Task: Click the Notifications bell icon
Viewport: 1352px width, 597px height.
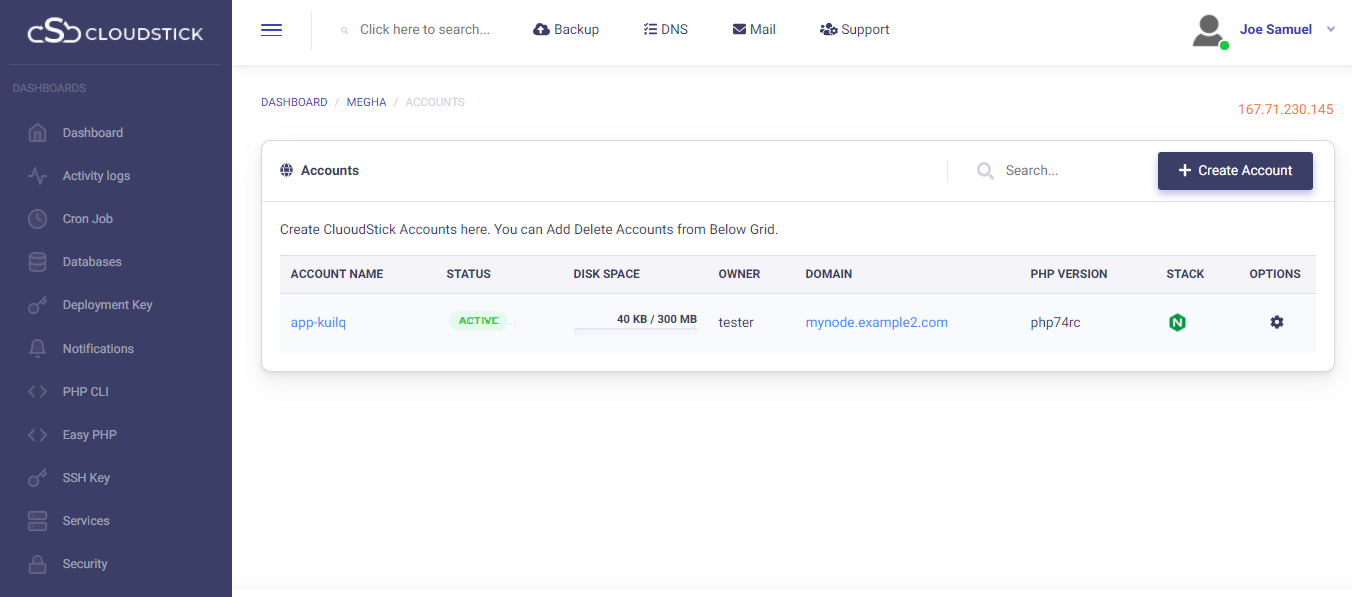Action: click(x=38, y=349)
